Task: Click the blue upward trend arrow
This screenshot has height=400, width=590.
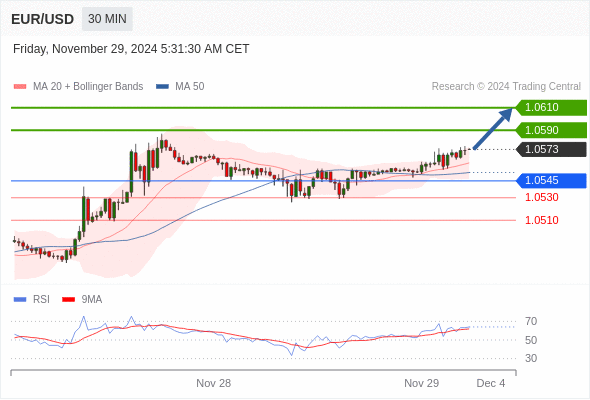Action: (493, 129)
